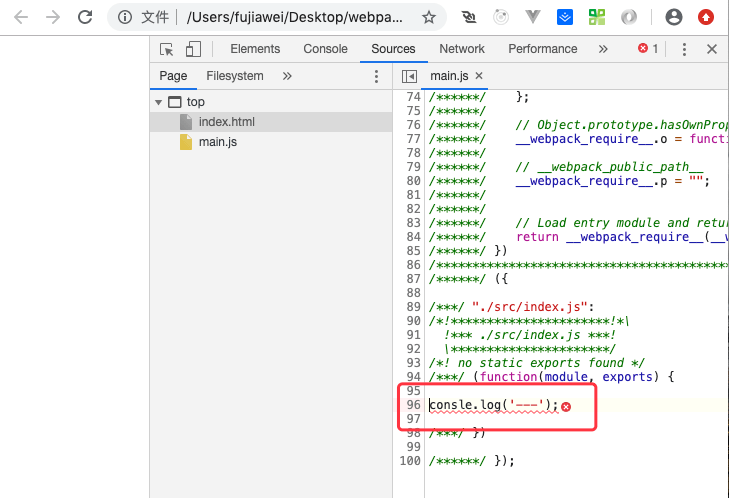Click the error icon on line 96
The height and width of the screenshot is (498, 729).
pos(566,406)
